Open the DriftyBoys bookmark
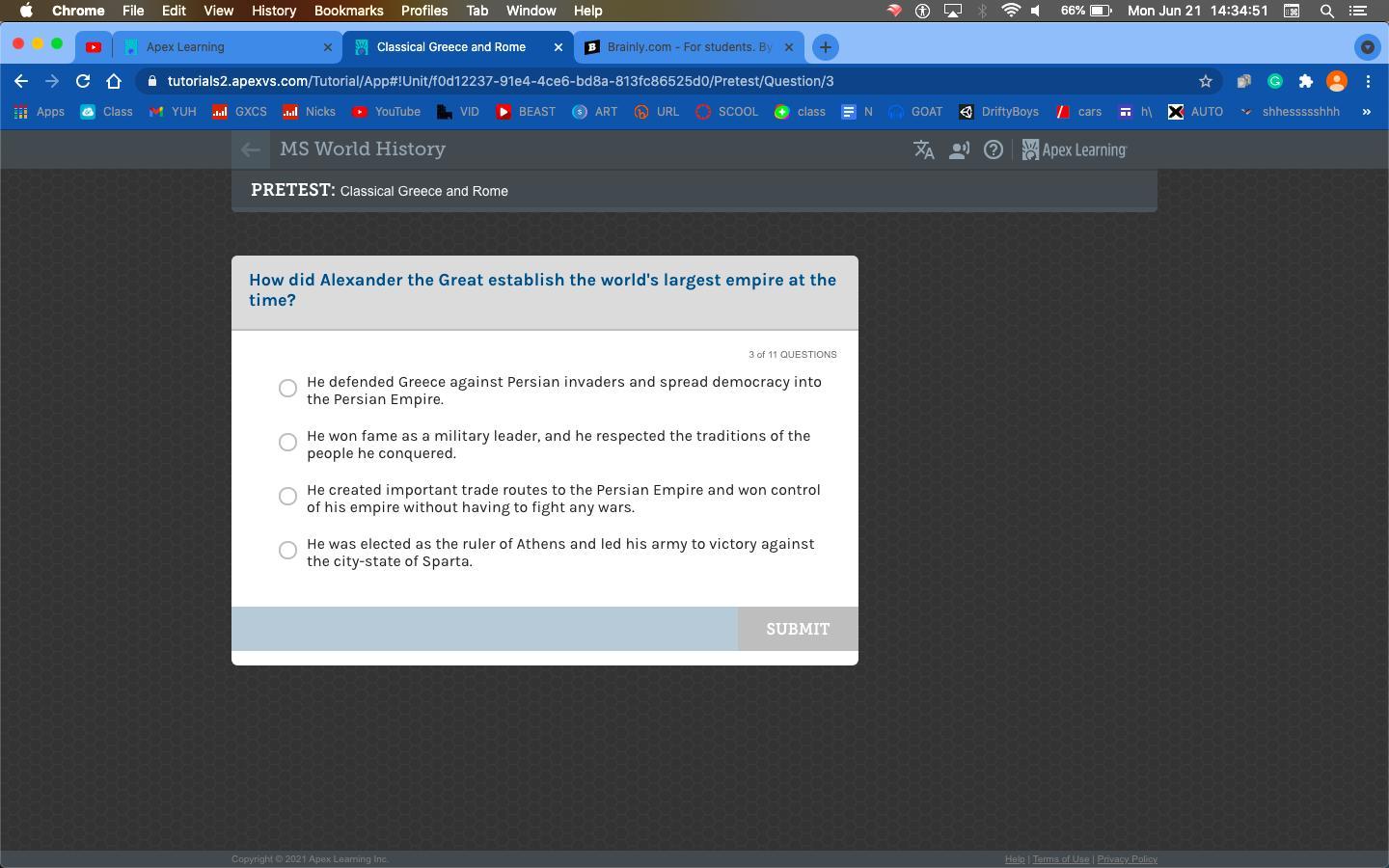The height and width of the screenshot is (868, 1389). point(999,112)
